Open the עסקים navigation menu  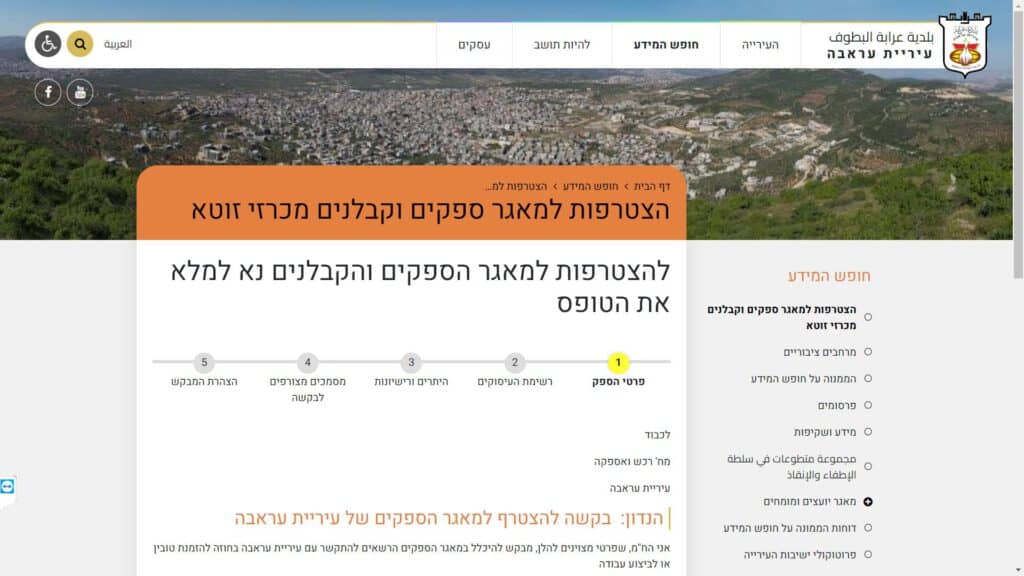(x=474, y=45)
